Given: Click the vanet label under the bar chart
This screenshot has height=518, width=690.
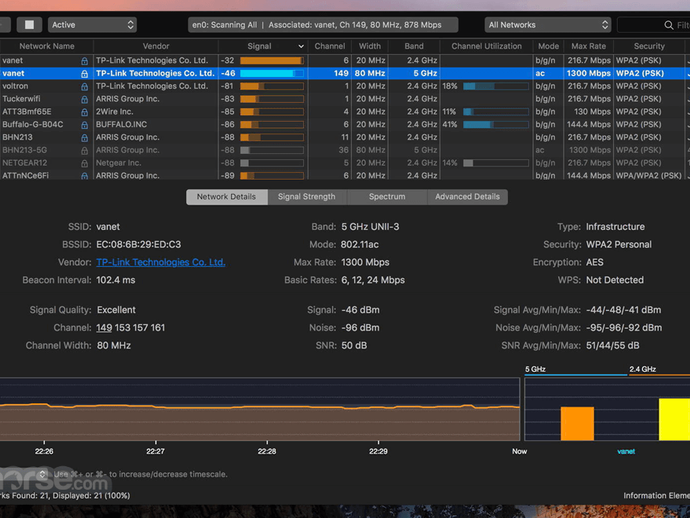Looking at the screenshot, I should 626,452.
